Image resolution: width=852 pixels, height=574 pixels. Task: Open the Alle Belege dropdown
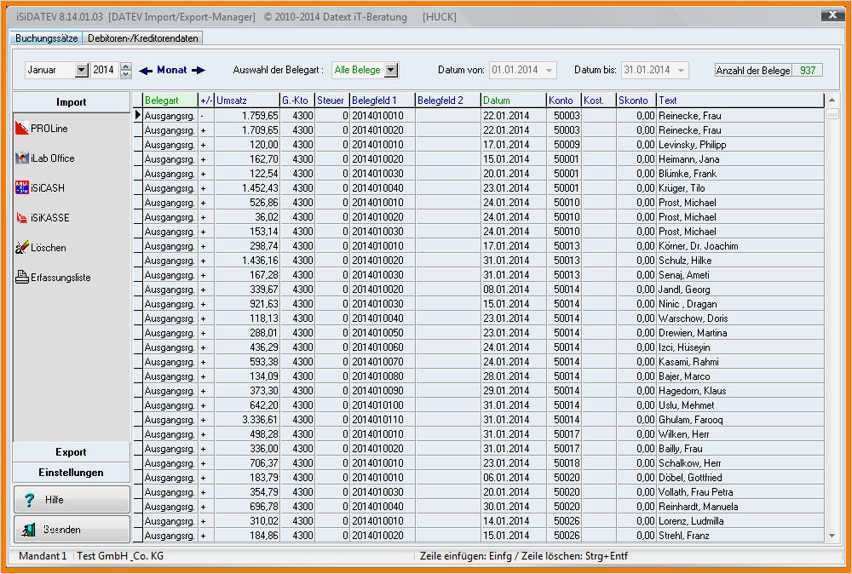point(391,70)
